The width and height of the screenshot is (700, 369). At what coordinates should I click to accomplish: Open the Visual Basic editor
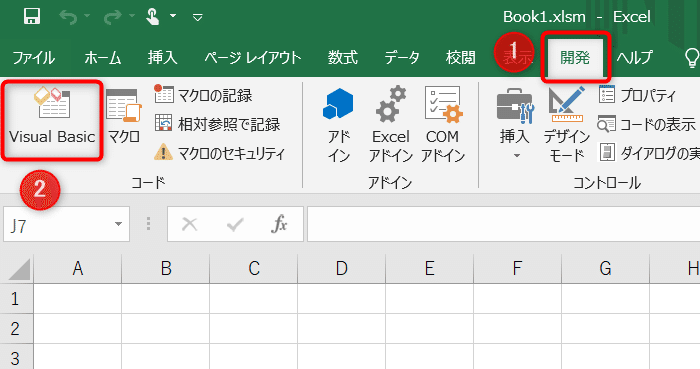(x=52, y=120)
